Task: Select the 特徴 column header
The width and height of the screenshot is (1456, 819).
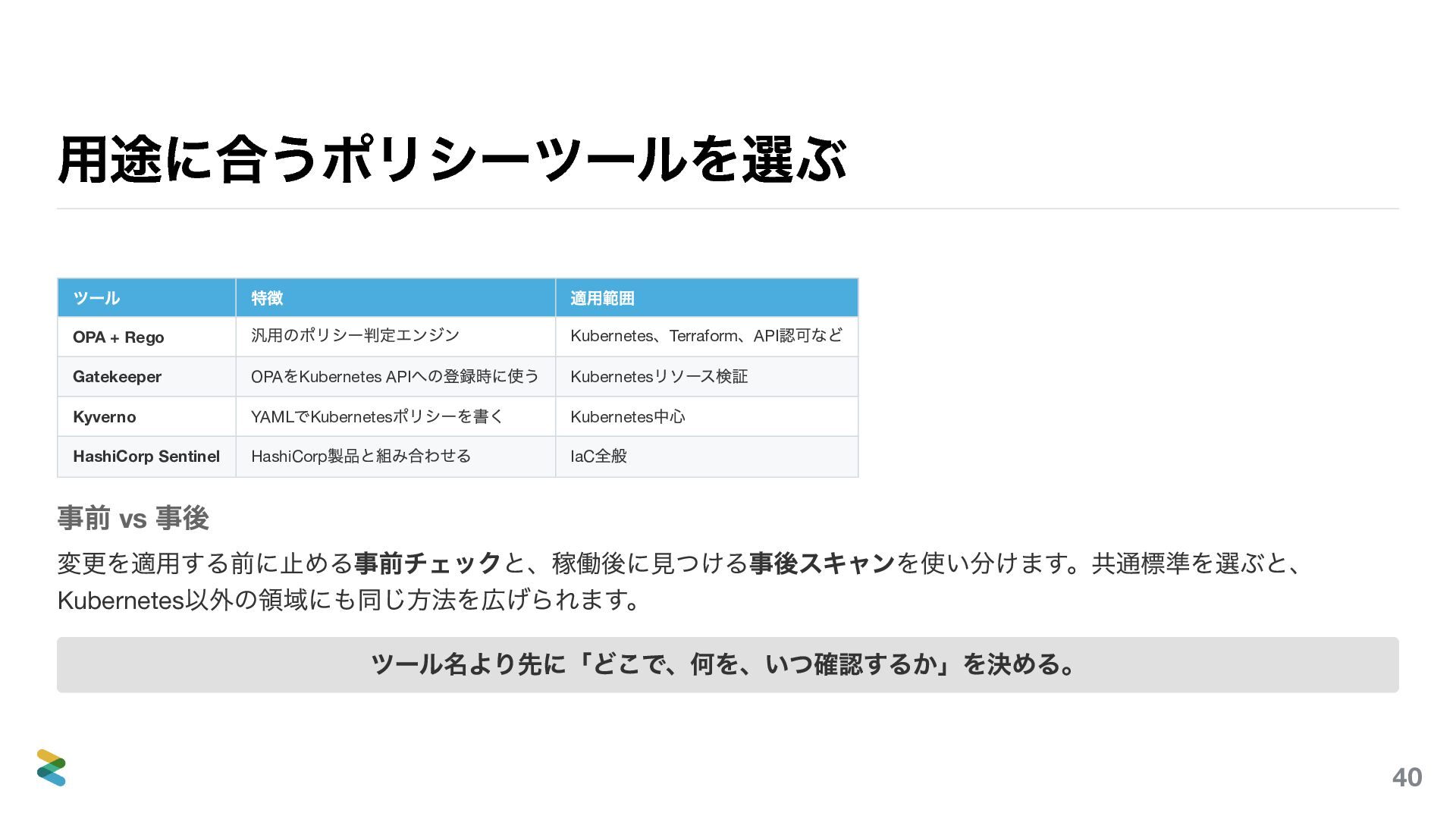Action: [395, 298]
